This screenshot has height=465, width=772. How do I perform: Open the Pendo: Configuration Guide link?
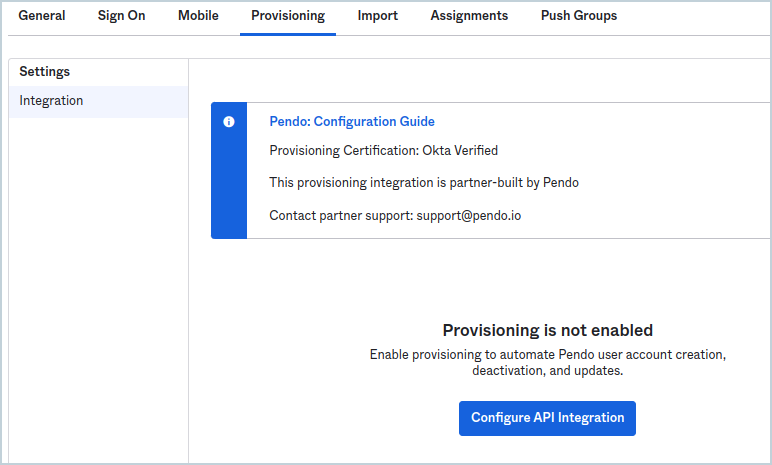(352, 121)
